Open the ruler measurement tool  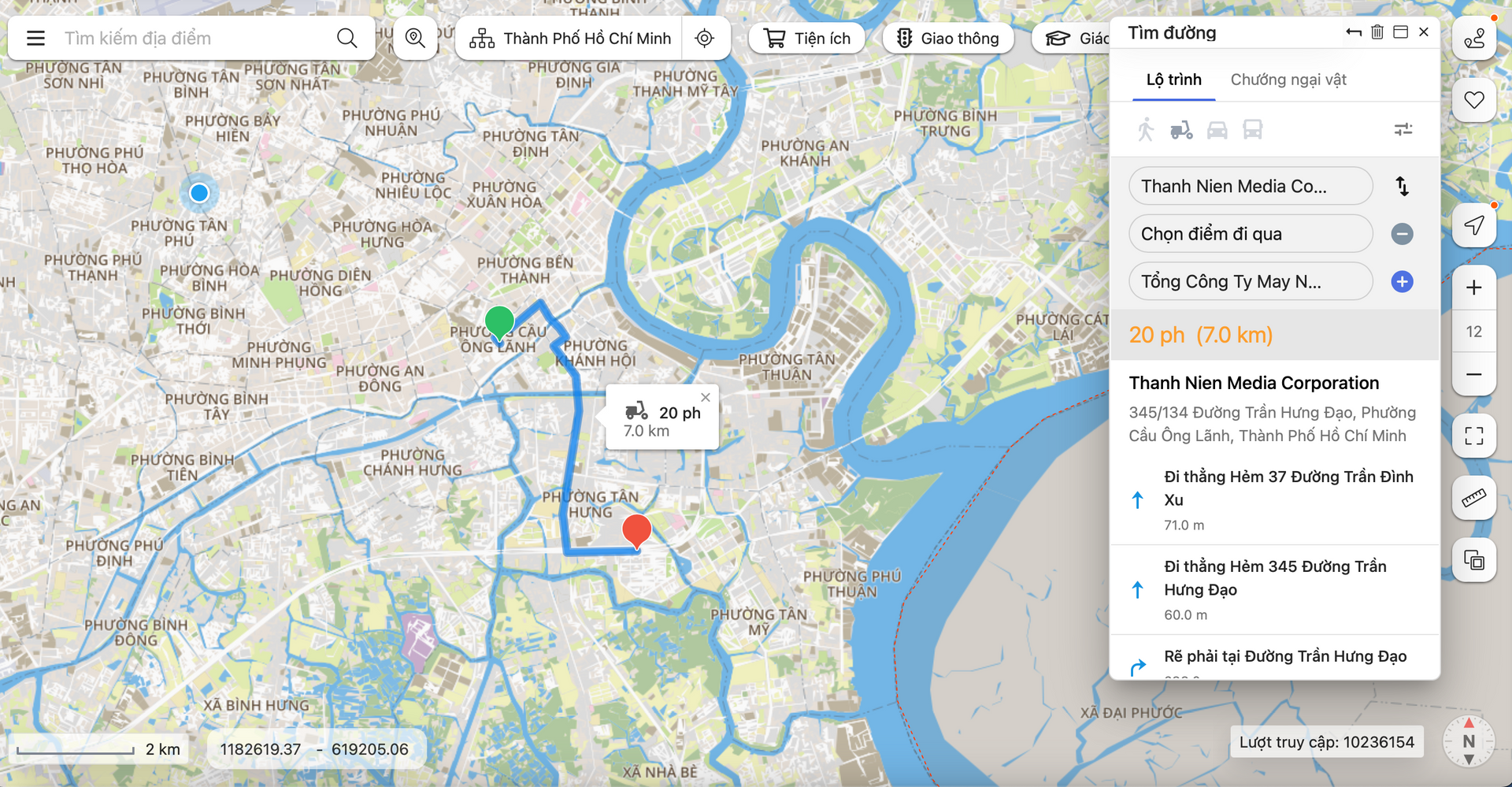point(1473,498)
